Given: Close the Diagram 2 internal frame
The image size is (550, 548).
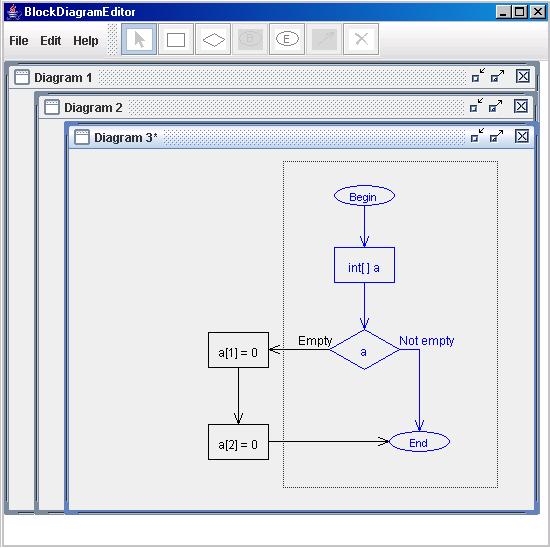Looking at the screenshot, I should (521, 106).
